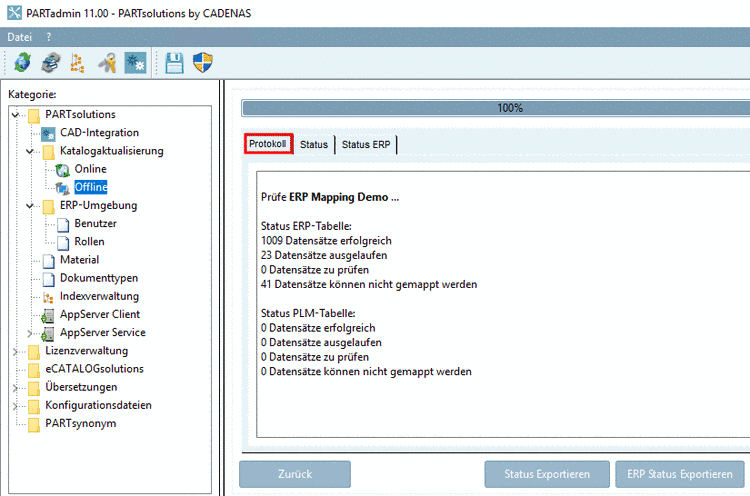Viewport: 750px width, 496px height.
Task: Click the Material document icon
Action: tap(49, 261)
